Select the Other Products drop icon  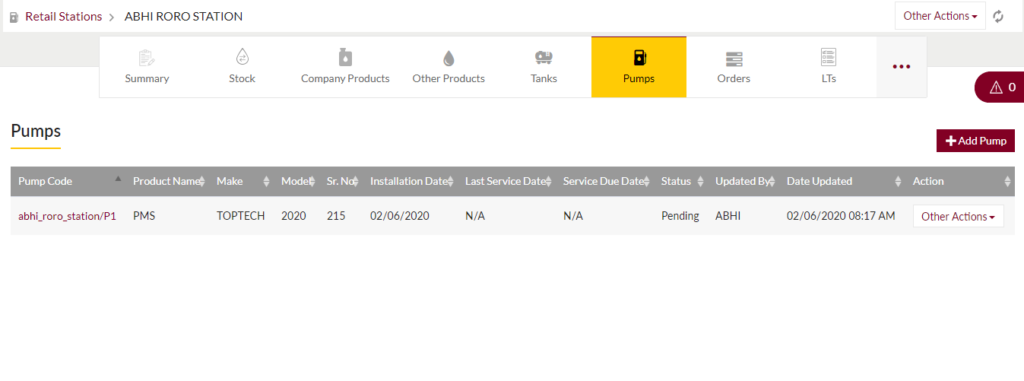coord(448,58)
